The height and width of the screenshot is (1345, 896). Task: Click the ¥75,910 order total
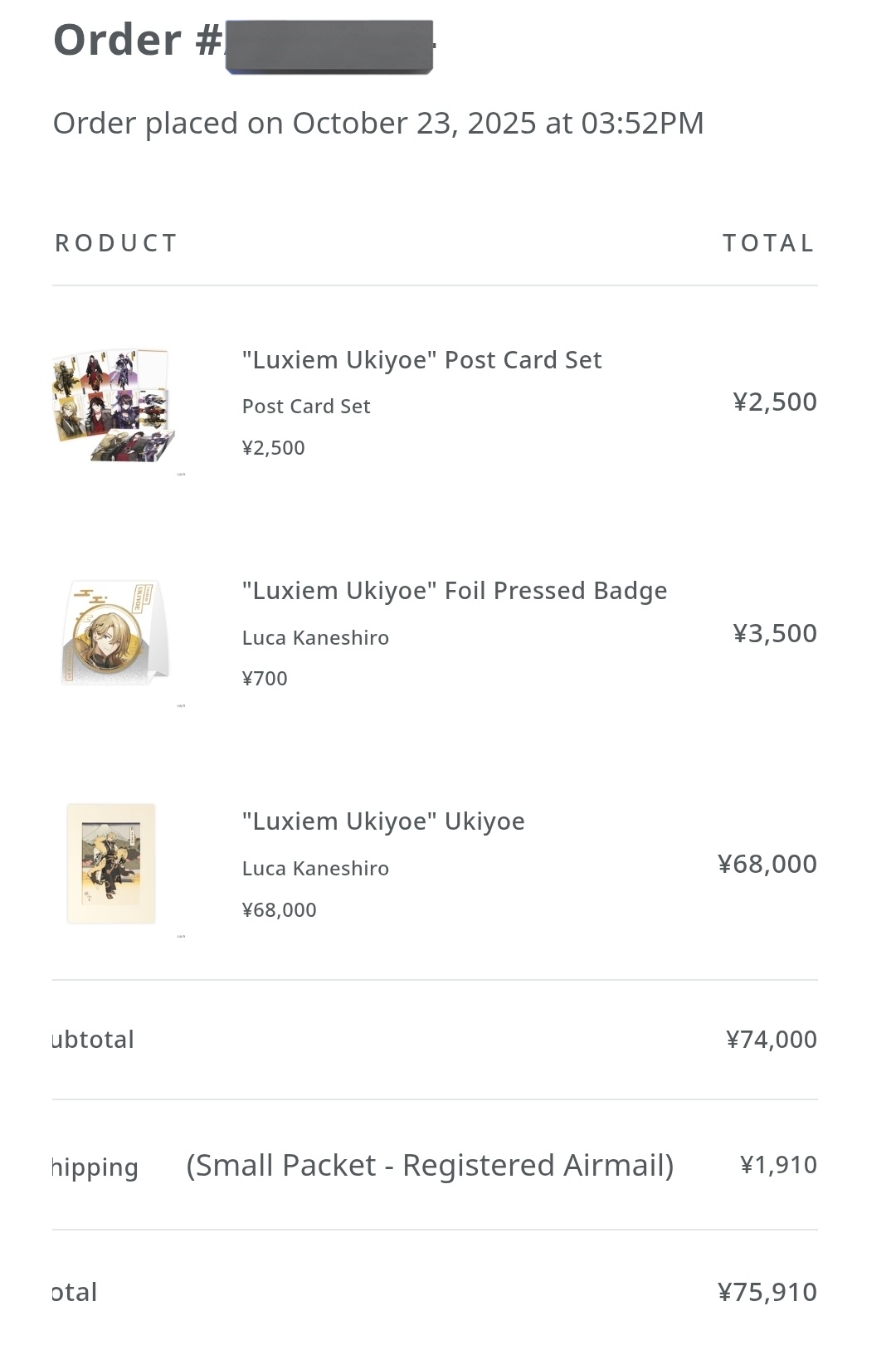click(767, 1292)
